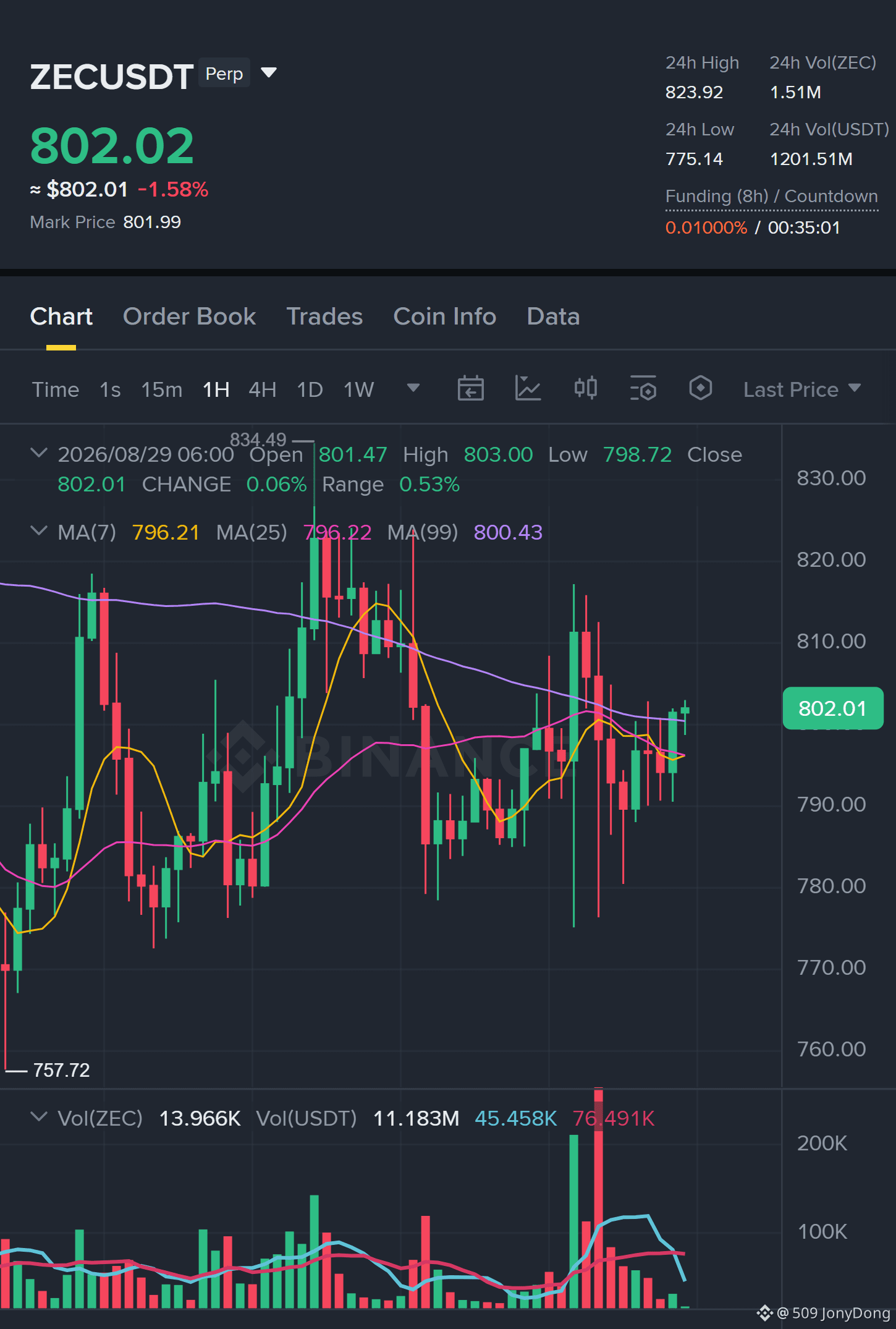Screen dimensions: 896x1329
Task: Tap the funding rate 0.01000%
Action: [x=706, y=227]
